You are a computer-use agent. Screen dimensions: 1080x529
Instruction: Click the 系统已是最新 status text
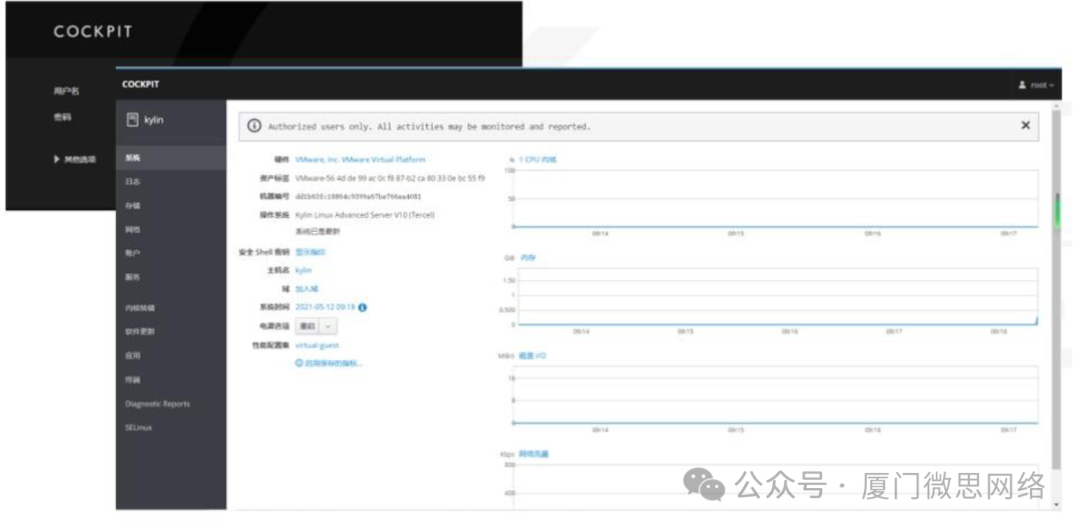pos(318,232)
